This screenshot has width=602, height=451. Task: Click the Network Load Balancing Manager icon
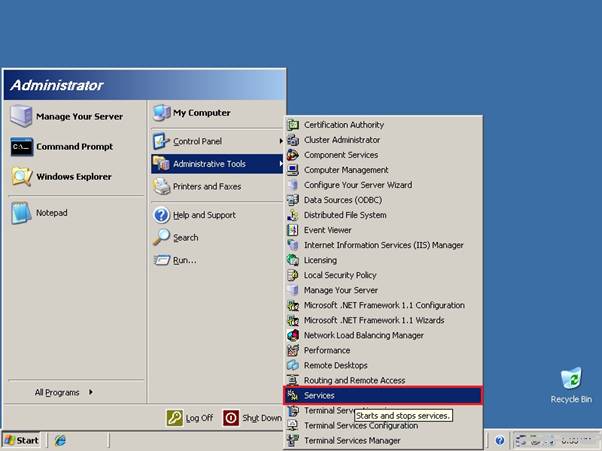tap(293, 335)
